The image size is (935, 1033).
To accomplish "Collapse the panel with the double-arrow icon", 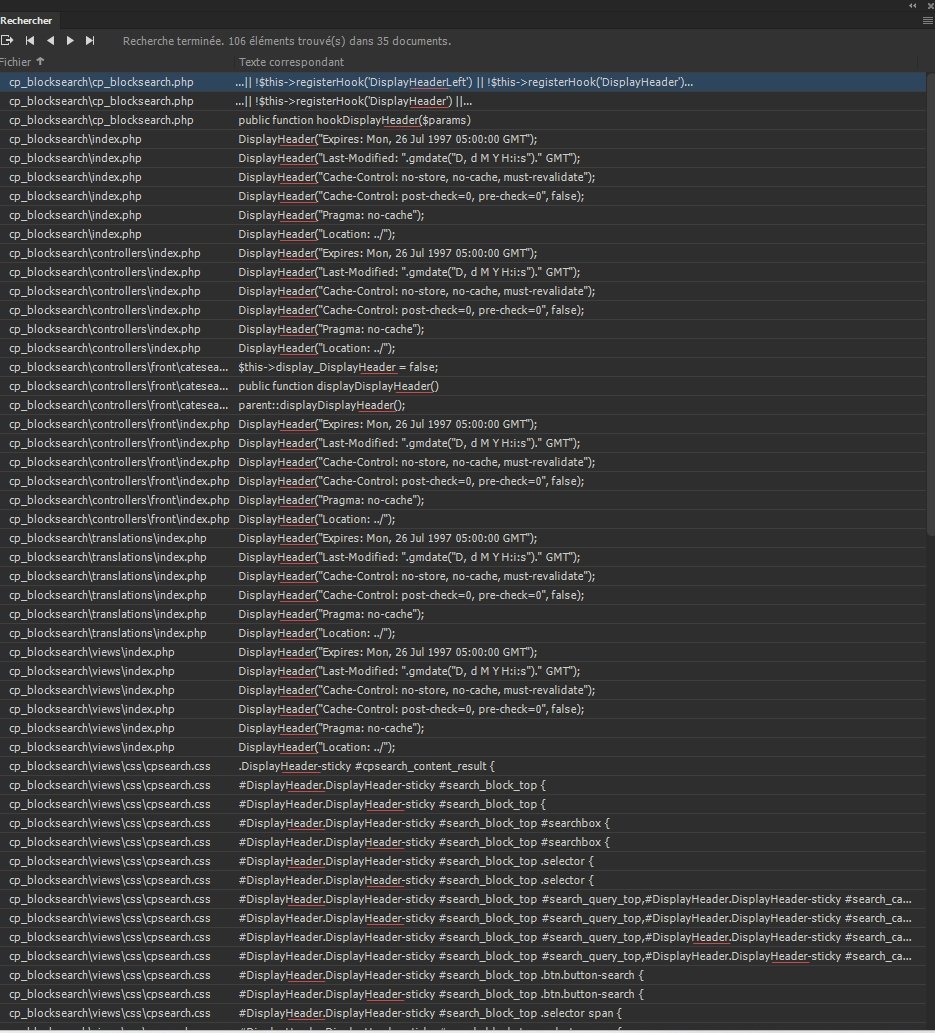I will pos(913,5).
